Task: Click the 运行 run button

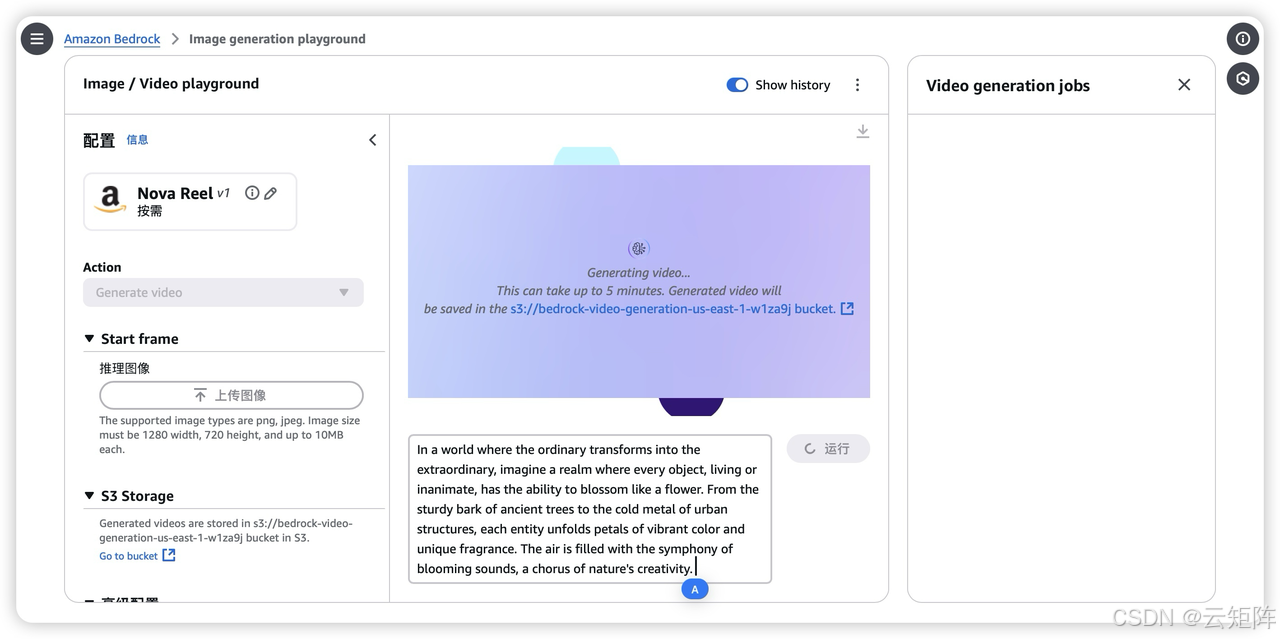Action: (x=828, y=449)
